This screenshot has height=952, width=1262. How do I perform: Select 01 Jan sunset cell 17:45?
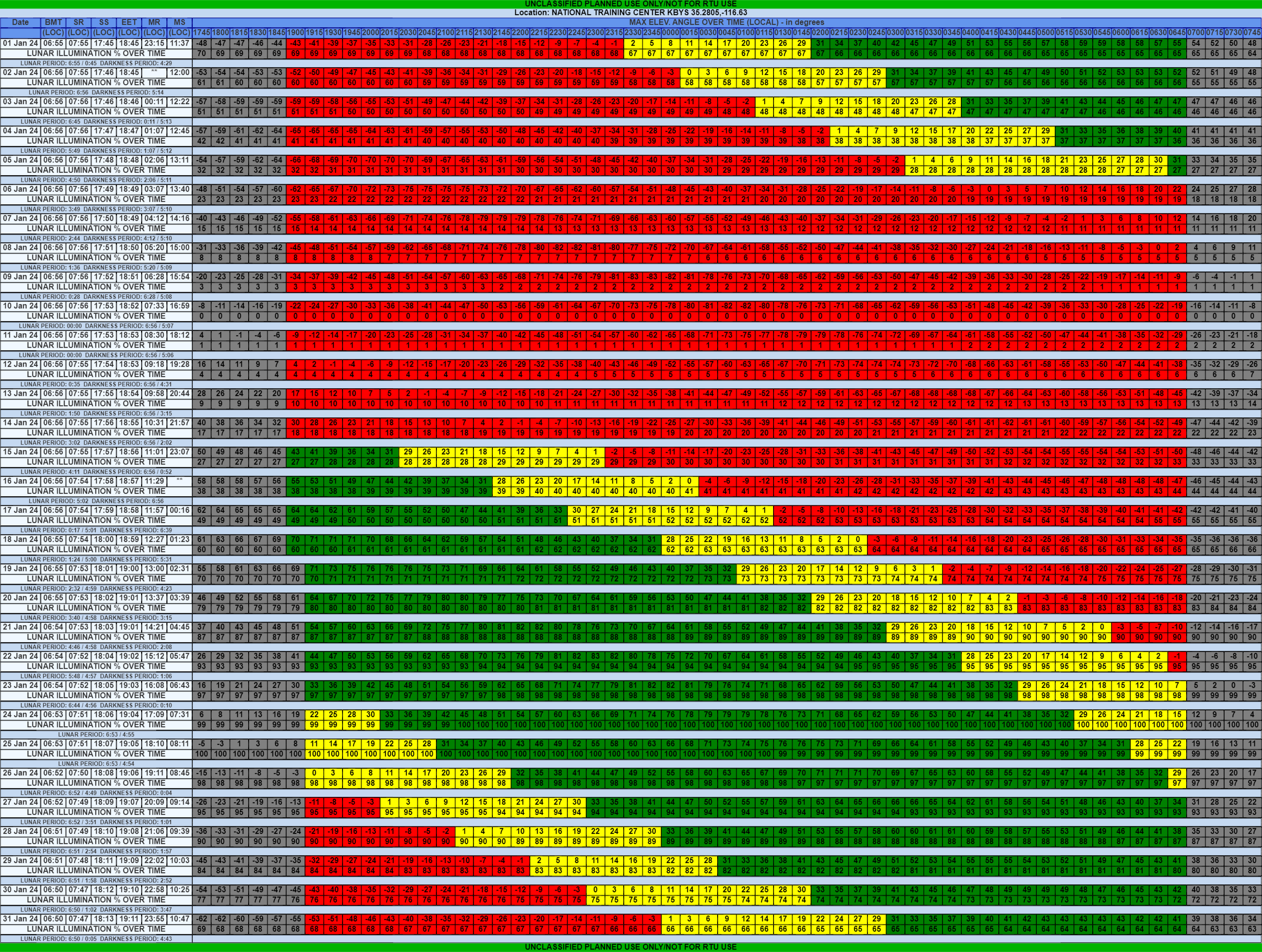click(104, 43)
